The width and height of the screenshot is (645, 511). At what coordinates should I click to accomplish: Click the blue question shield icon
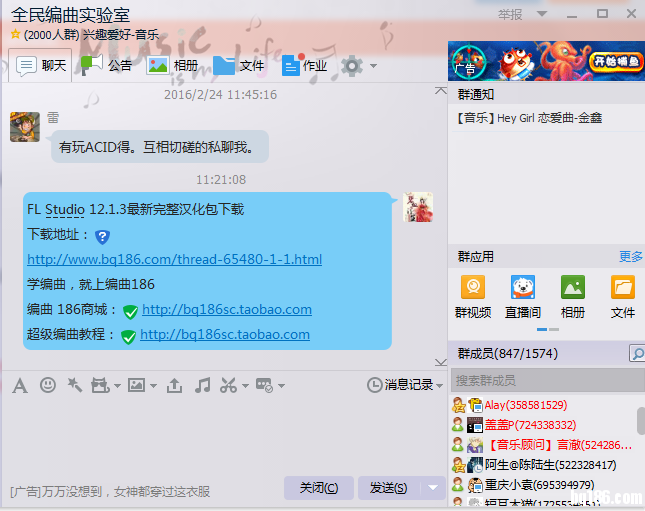[x=102, y=237]
